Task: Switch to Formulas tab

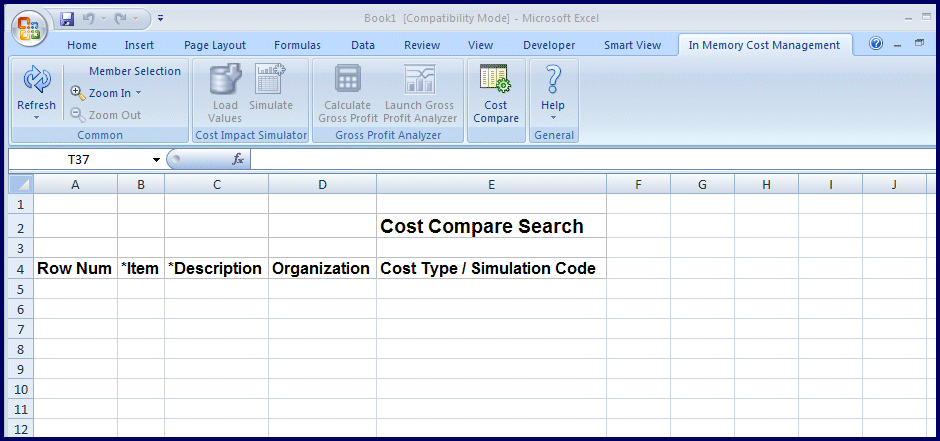Action: (297, 45)
